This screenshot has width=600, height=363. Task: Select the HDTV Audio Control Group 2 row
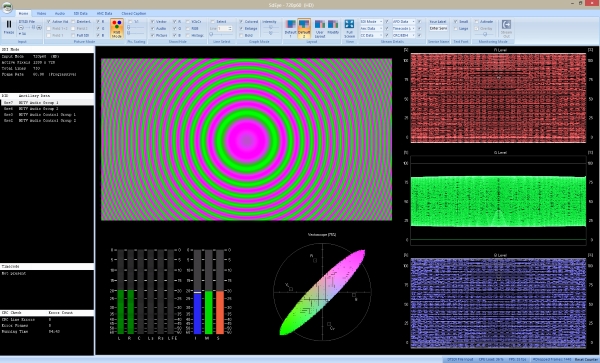[x=47, y=120]
